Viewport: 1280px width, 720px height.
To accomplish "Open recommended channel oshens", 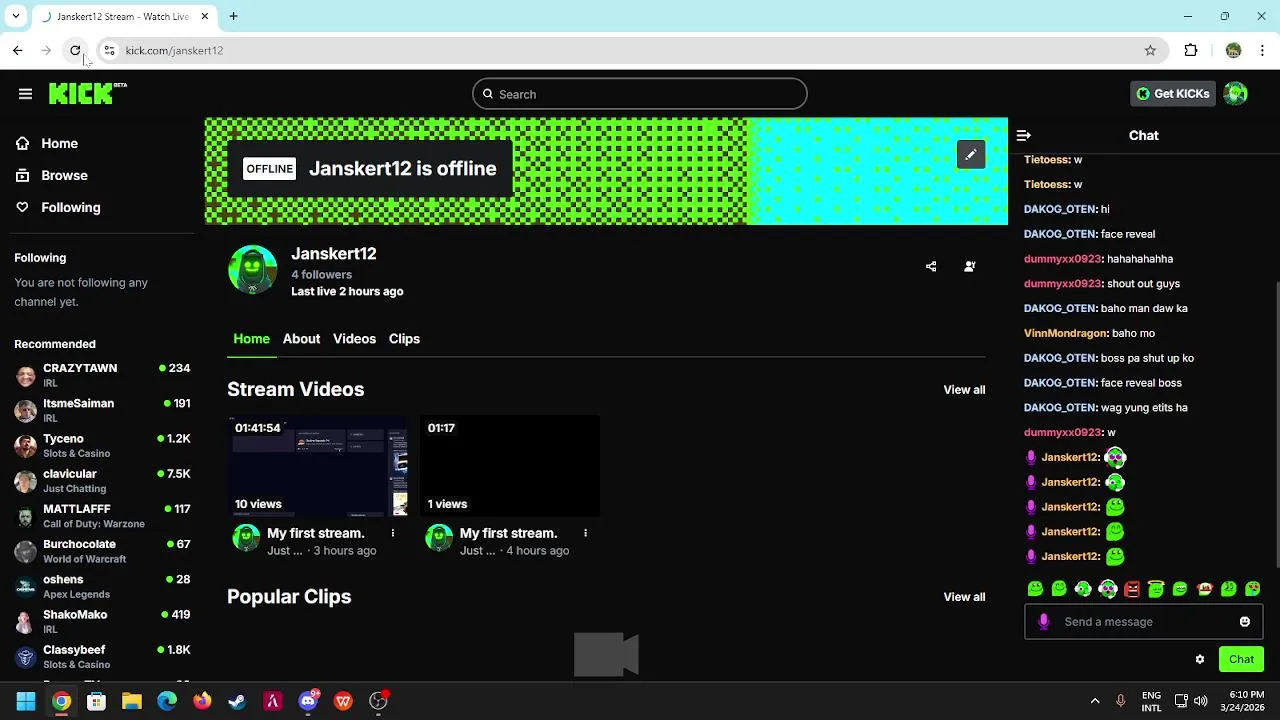I will tap(102, 586).
